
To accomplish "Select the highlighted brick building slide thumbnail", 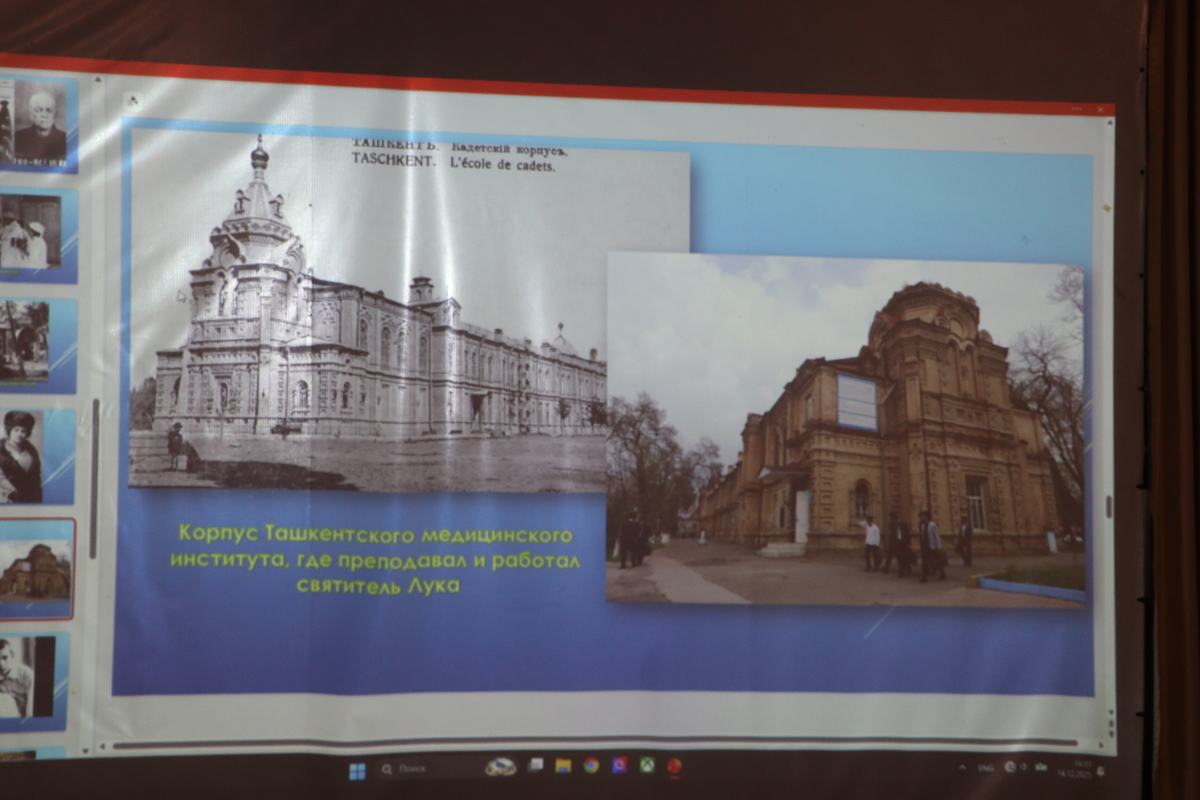I will [36, 569].
